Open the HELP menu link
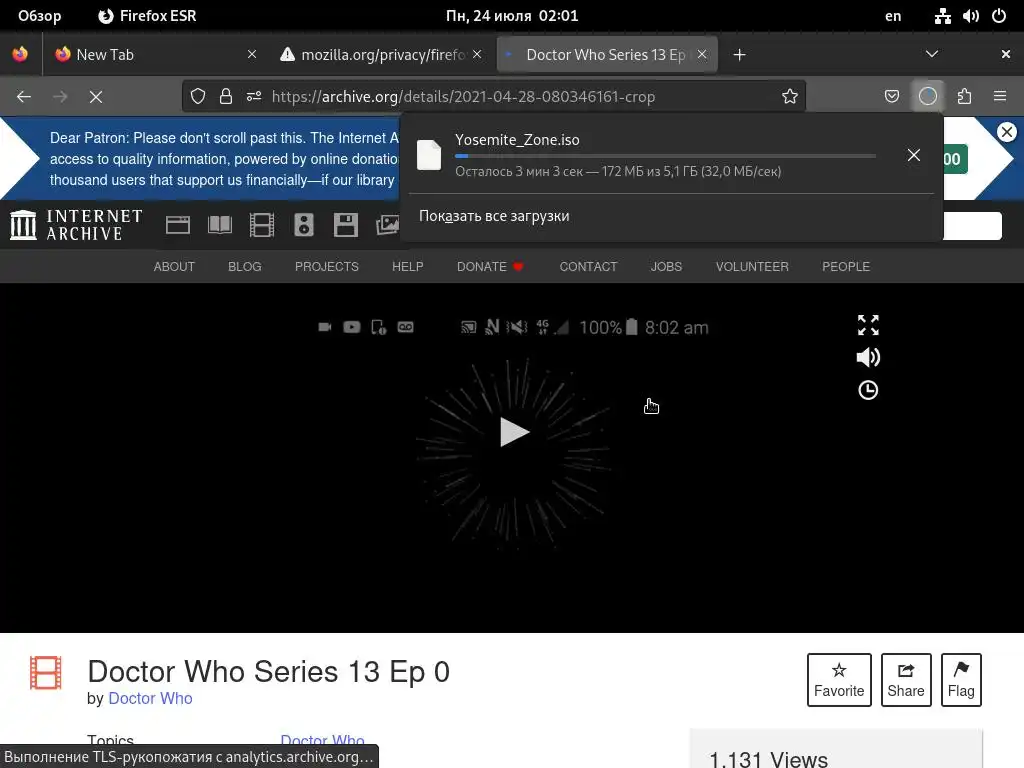This screenshot has width=1024, height=768. (408, 266)
